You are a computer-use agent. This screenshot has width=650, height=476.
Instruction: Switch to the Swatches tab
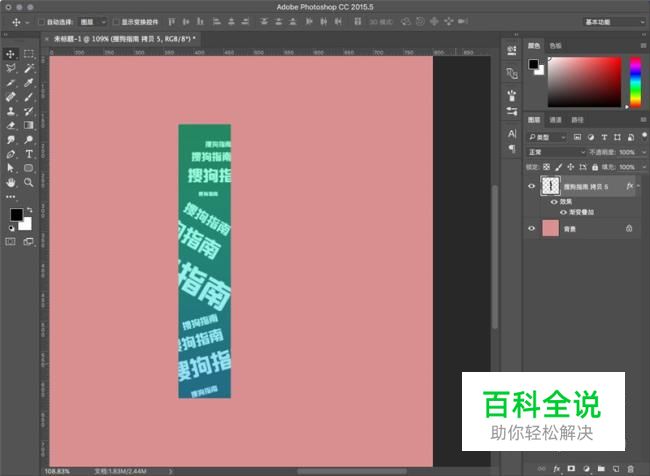point(555,46)
